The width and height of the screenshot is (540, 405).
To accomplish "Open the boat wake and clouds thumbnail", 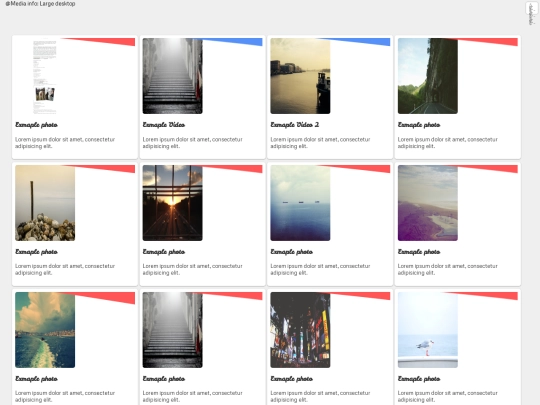I will click(x=45, y=330).
